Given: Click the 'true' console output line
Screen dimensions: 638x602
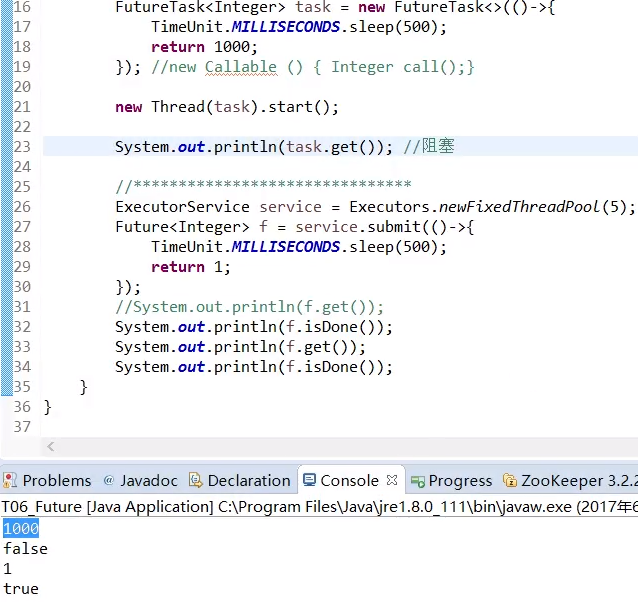Looking at the screenshot, I should (21, 589).
